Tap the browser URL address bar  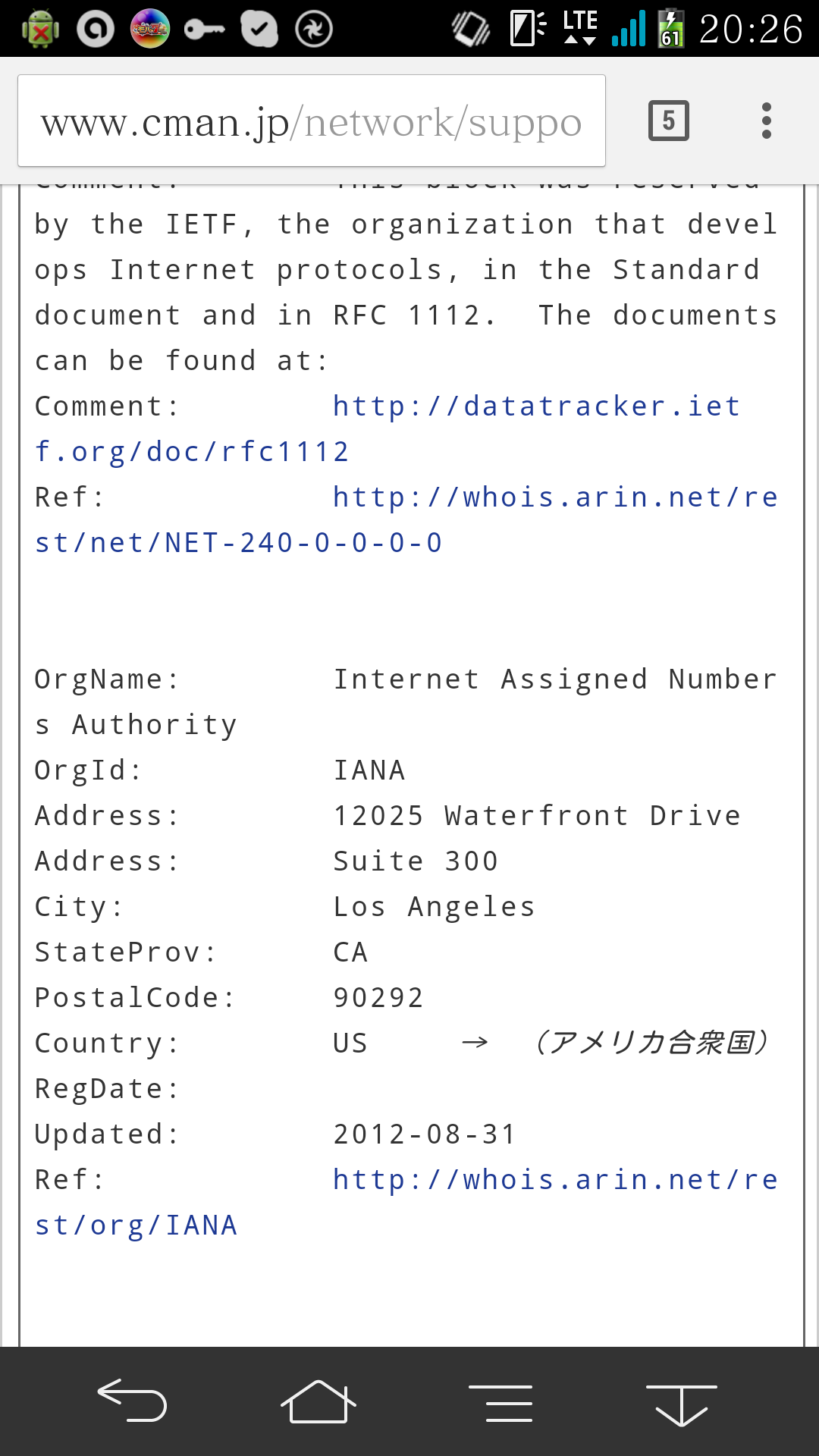click(311, 121)
